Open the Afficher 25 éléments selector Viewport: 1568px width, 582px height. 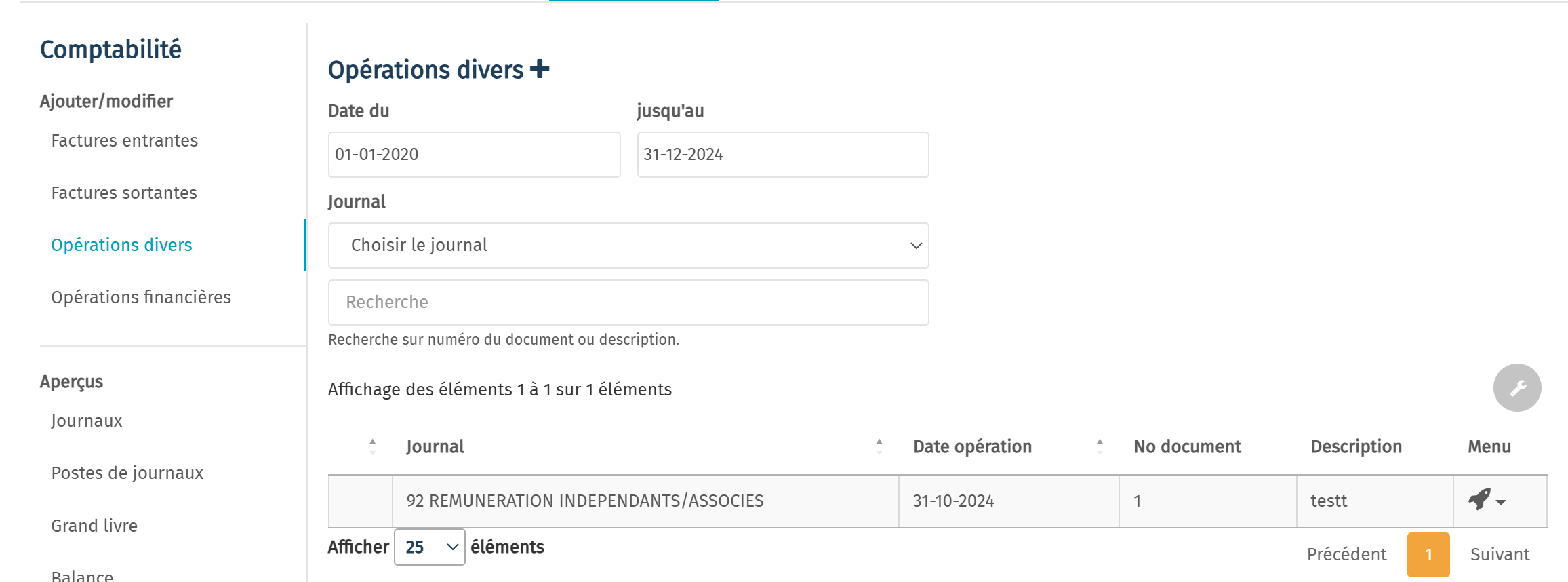pos(430,547)
